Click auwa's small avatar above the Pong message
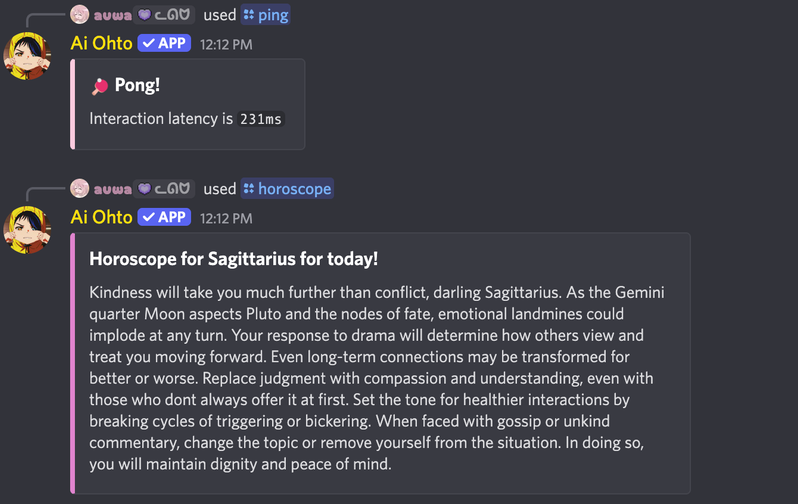The height and width of the screenshot is (504, 798). 80,15
